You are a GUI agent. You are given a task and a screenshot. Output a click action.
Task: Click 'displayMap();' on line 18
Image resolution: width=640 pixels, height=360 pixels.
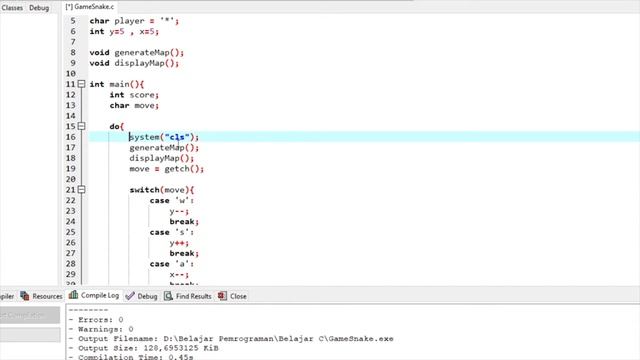pos(162,158)
